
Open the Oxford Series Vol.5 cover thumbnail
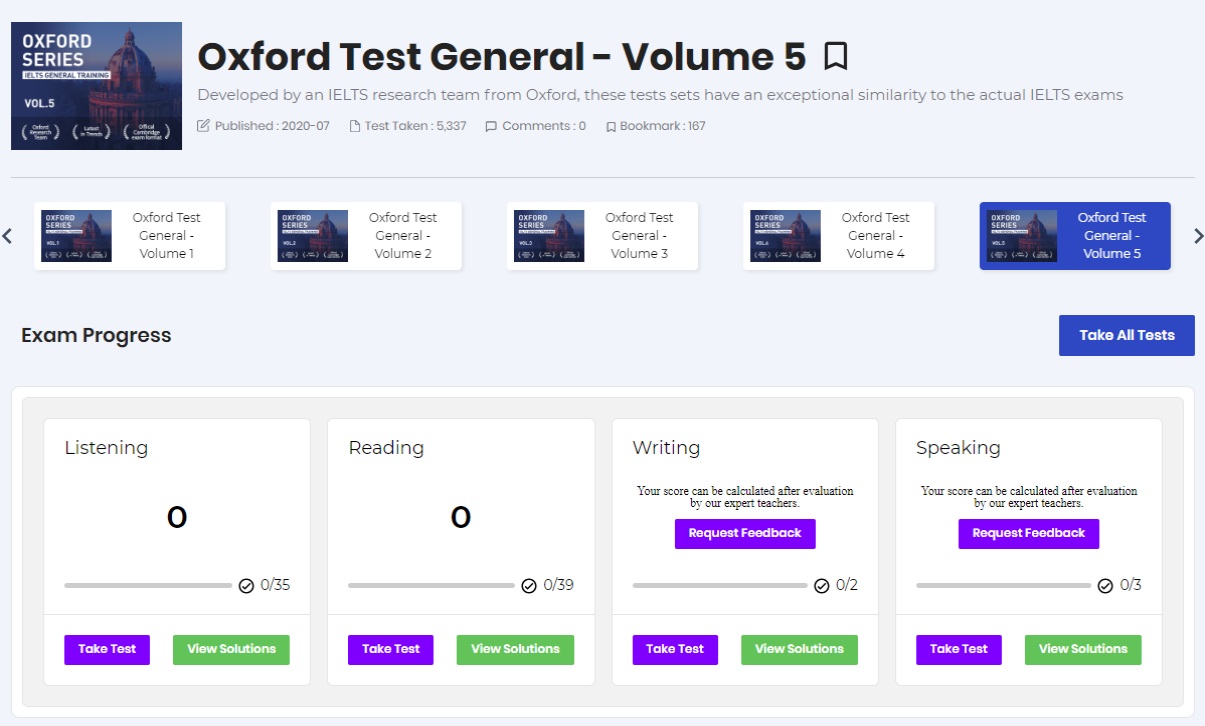pyautogui.click(x=96, y=86)
